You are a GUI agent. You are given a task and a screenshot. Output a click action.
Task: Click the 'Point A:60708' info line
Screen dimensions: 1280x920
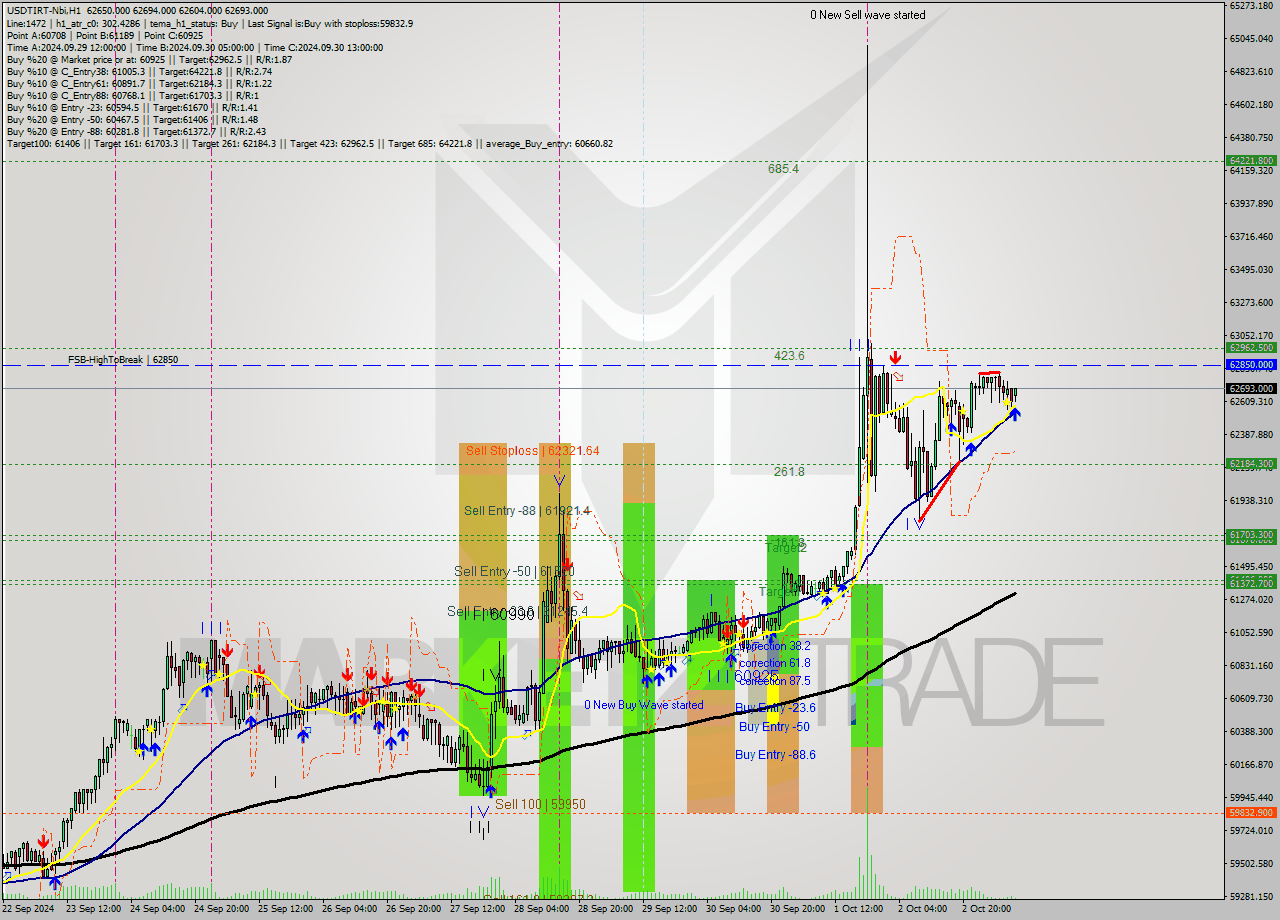tap(104, 35)
